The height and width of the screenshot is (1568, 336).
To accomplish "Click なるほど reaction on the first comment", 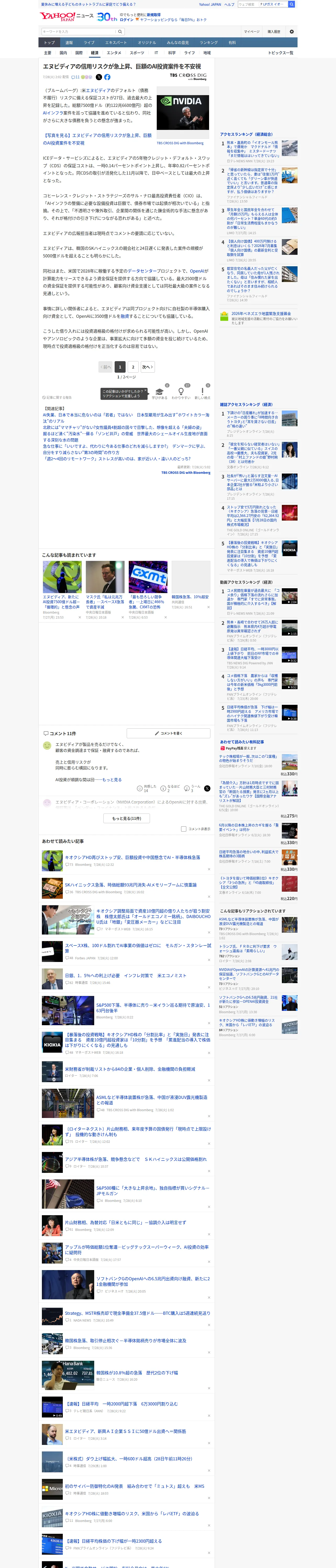I will click(x=170, y=788).
